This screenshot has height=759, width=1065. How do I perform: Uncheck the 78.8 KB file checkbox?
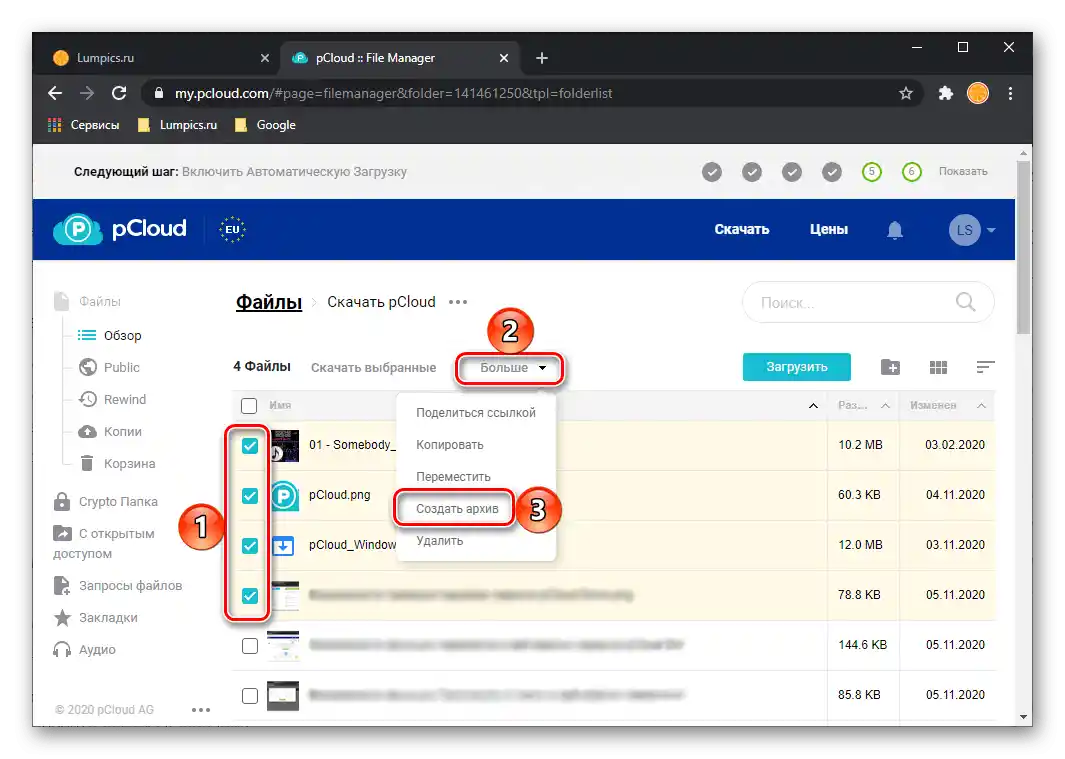point(250,596)
